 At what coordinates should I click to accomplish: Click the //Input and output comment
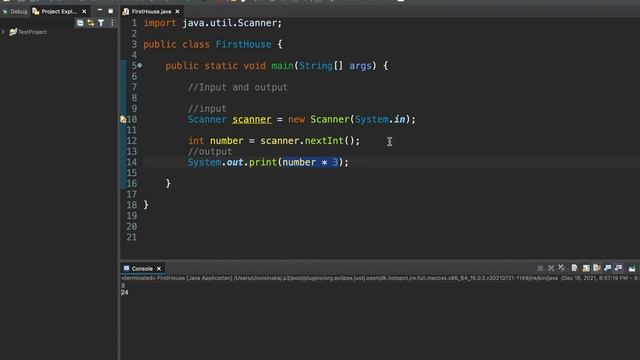pos(238,87)
